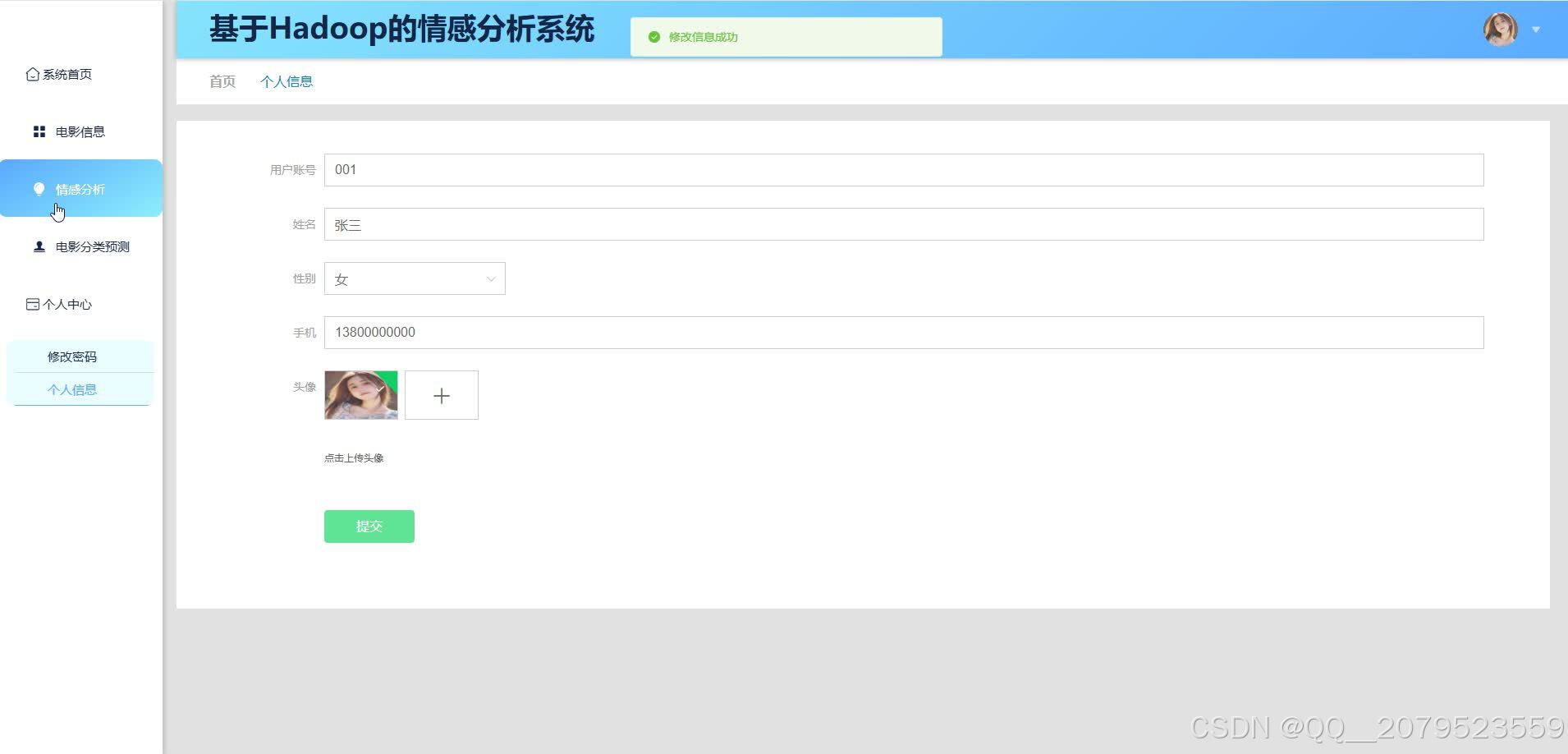This screenshot has width=1568, height=754.
Task: Focus the 姓名 input field
Action: click(x=904, y=224)
